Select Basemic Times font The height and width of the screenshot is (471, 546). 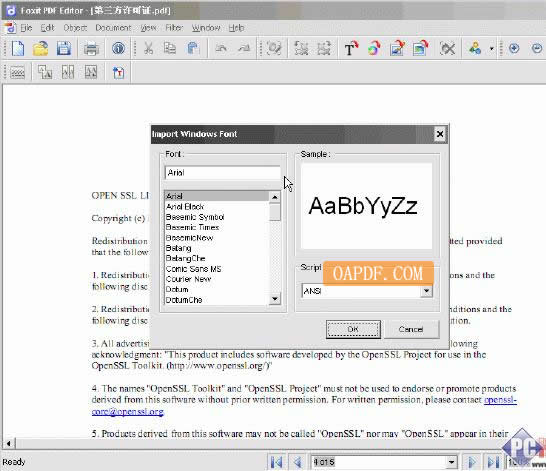click(x=217, y=227)
